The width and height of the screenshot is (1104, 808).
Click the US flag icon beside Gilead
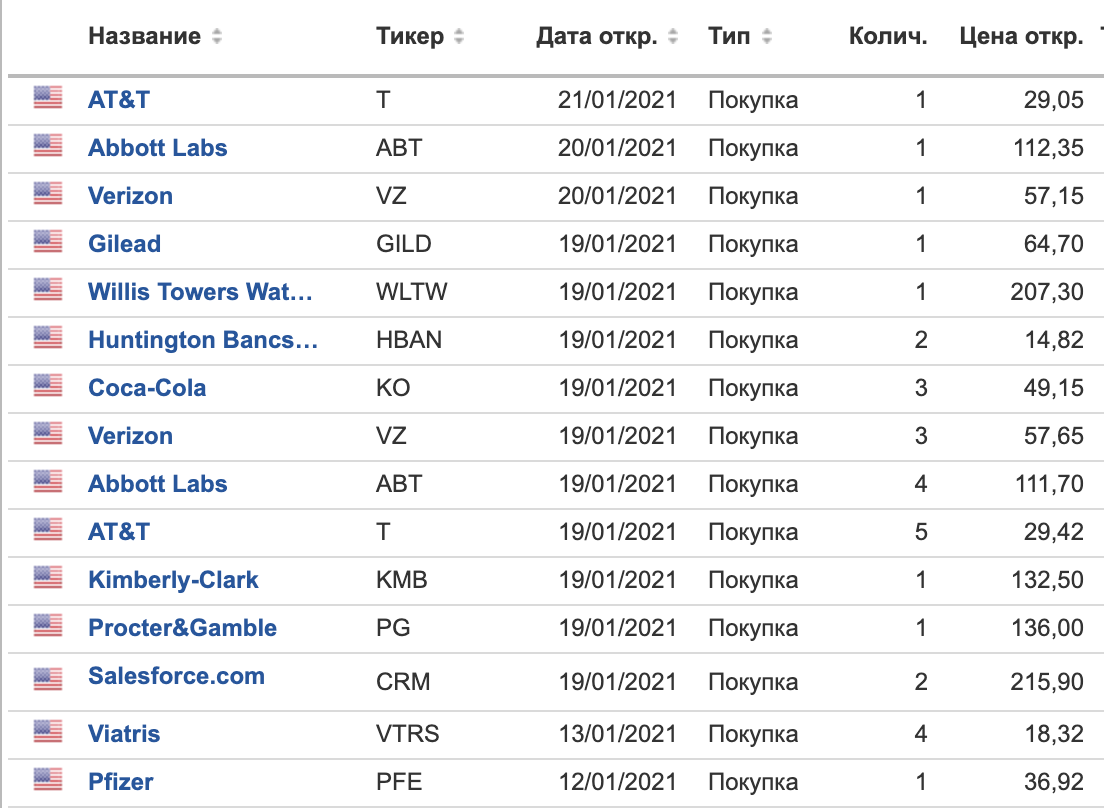tap(47, 241)
